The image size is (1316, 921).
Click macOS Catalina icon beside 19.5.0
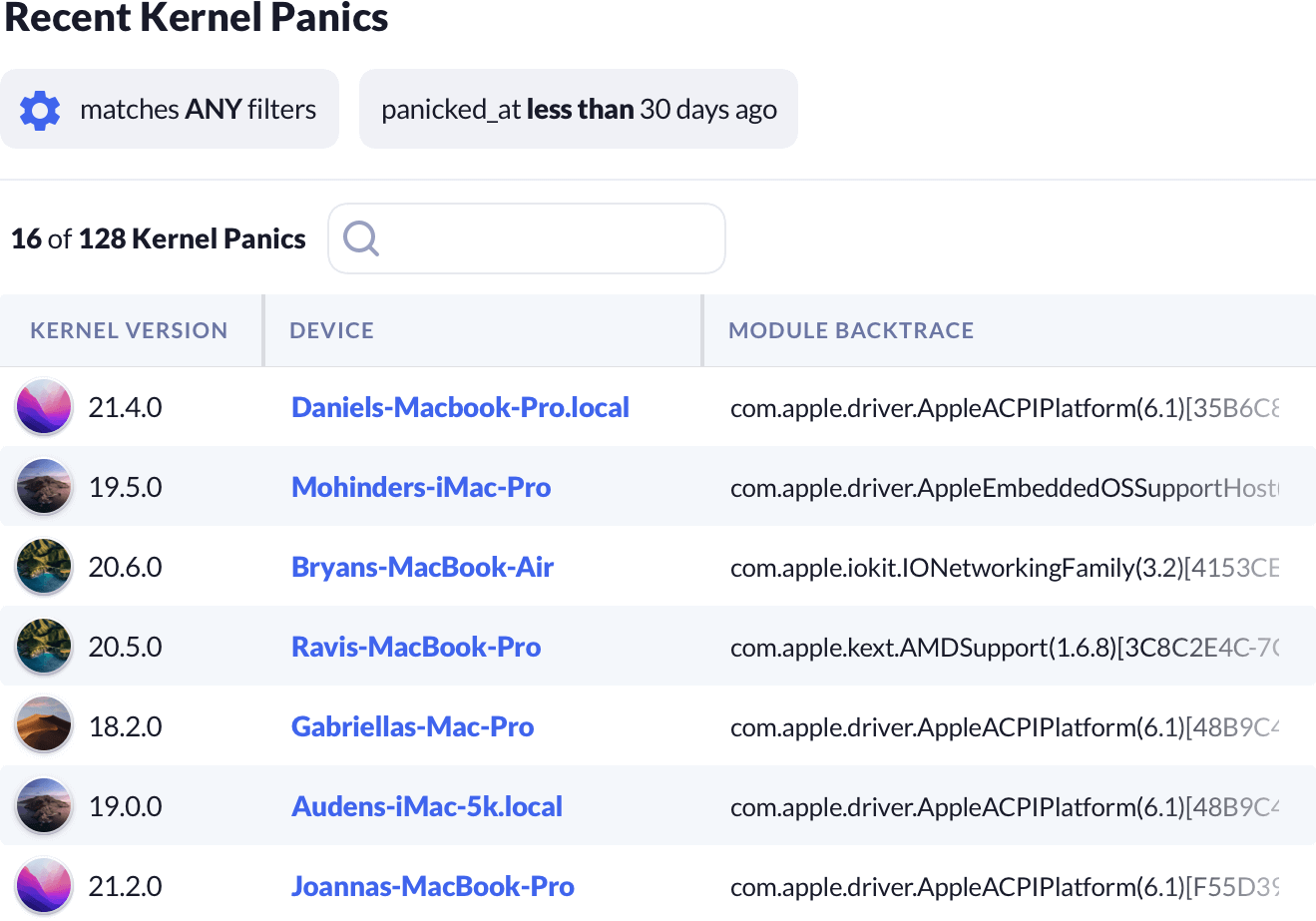(44, 487)
